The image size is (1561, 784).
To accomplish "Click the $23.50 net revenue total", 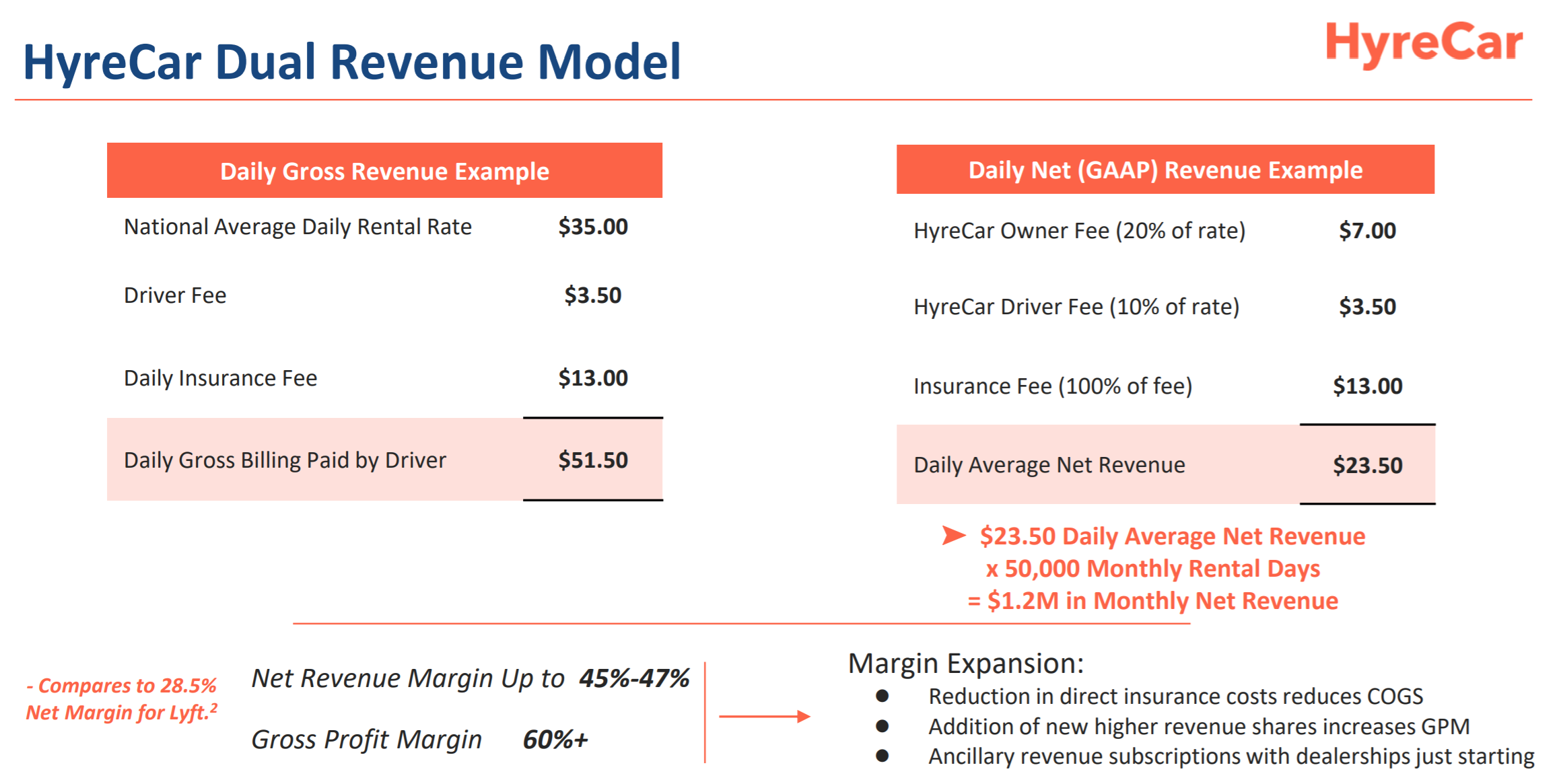I will pyautogui.click(x=1367, y=466).
